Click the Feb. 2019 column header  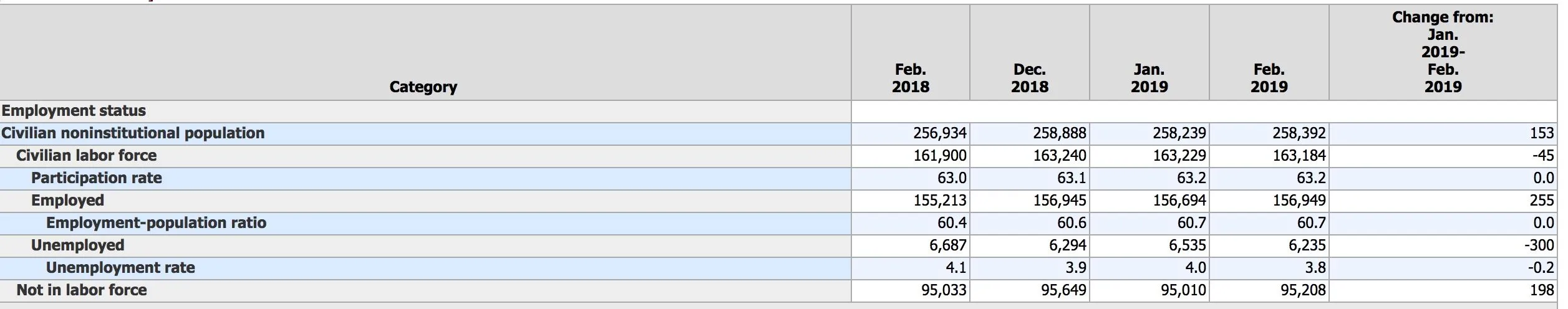(1269, 78)
